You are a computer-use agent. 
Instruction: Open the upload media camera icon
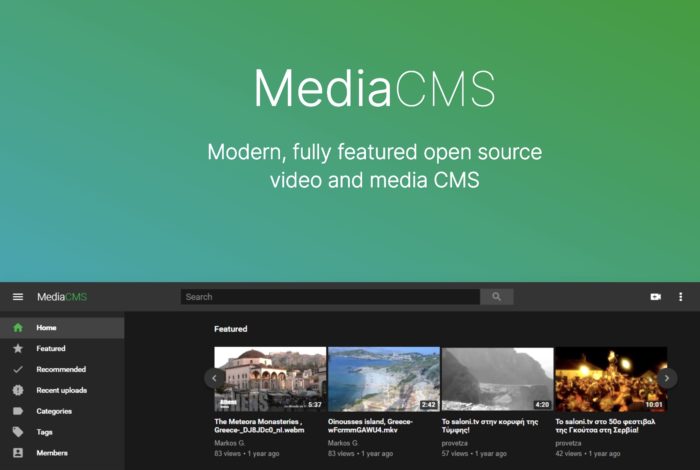pyautogui.click(x=655, y=297)
